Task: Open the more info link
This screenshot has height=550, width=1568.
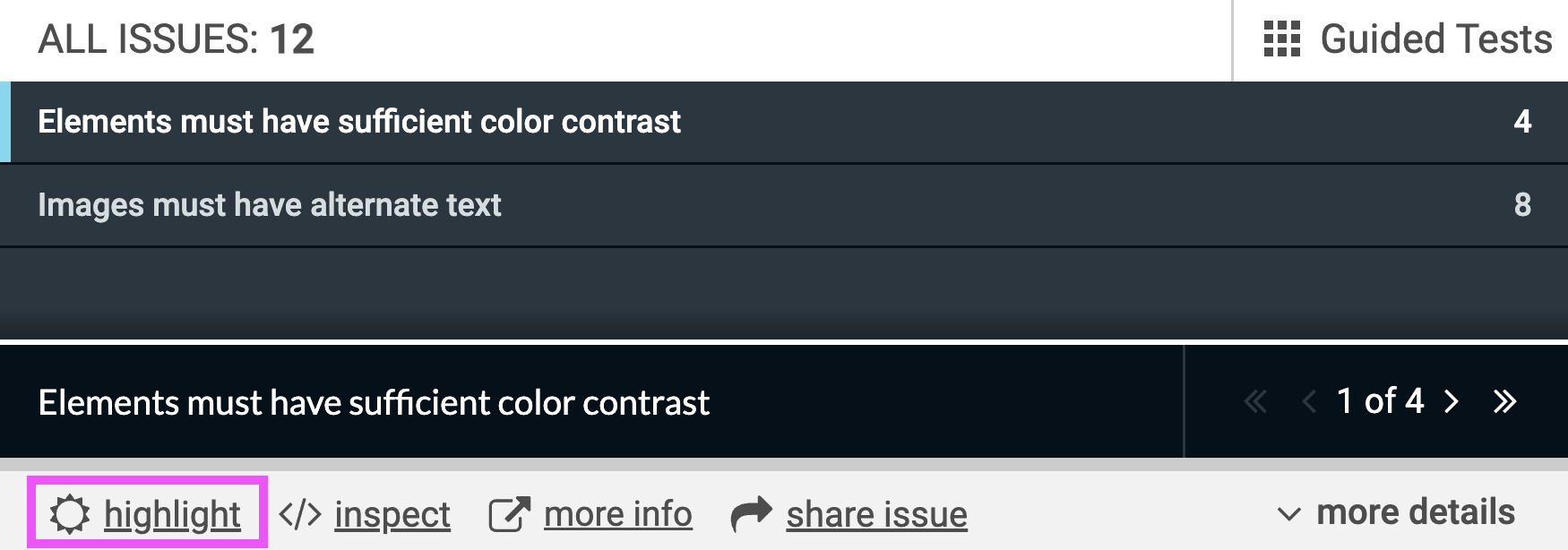Action: coord(617,515)
